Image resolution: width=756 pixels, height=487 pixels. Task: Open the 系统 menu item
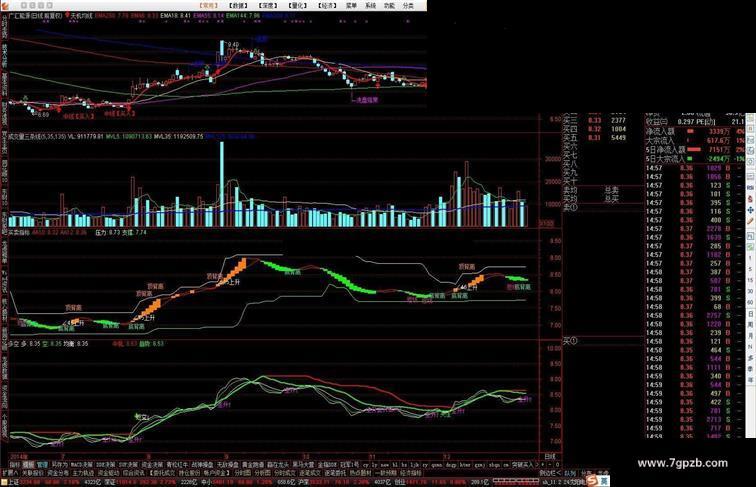point(370,5)
